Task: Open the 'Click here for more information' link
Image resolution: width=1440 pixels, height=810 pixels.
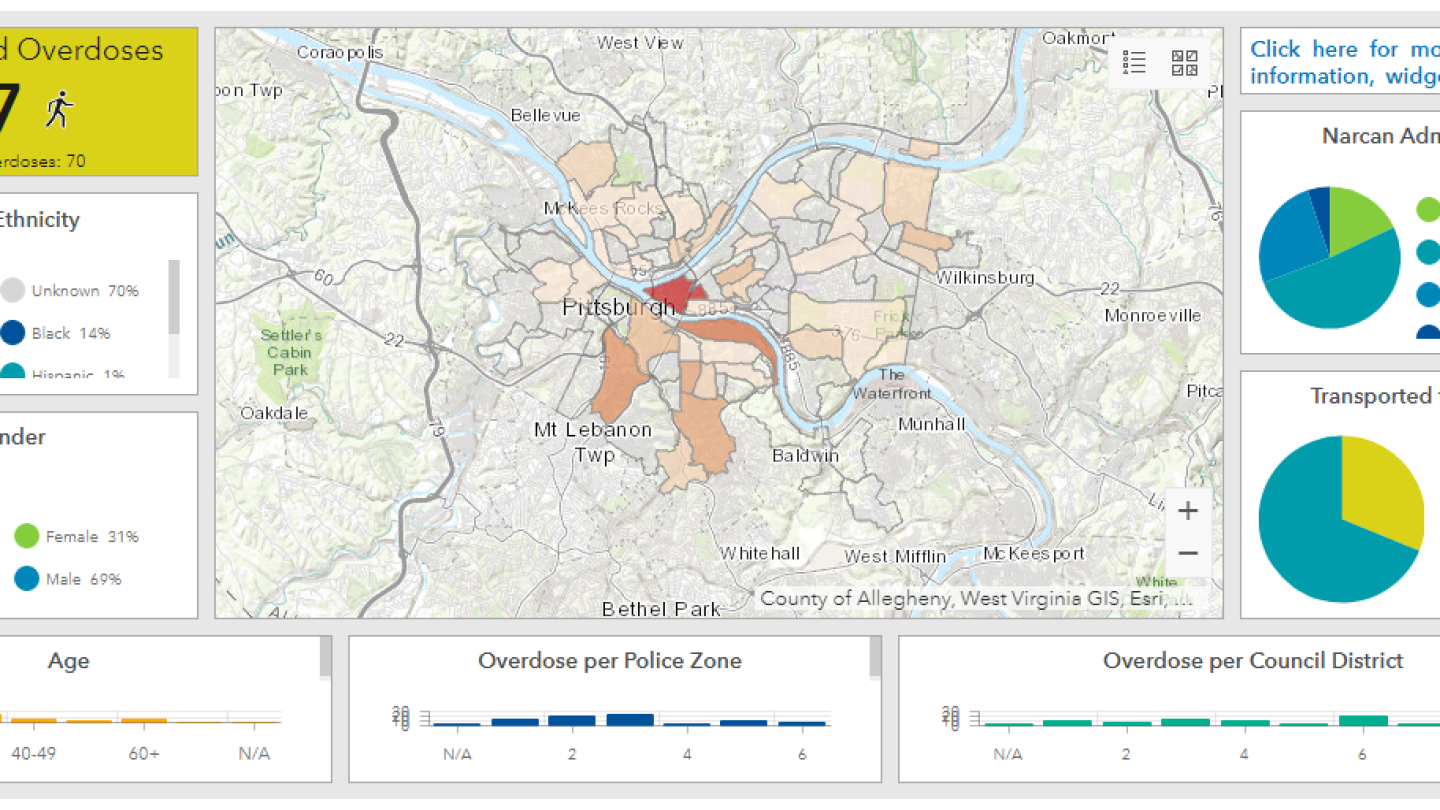Action: [x=1340, y=62]
